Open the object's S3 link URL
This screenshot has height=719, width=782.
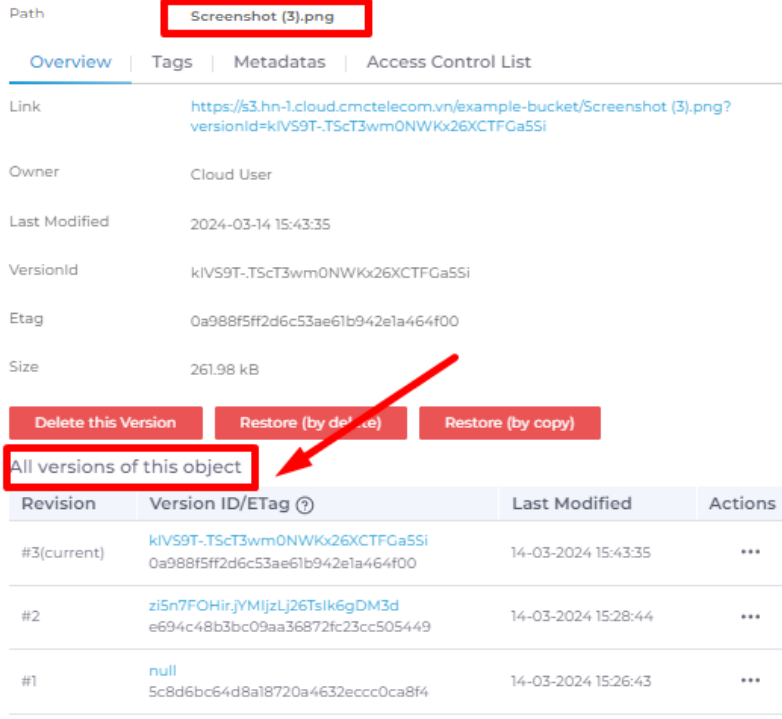[x=461, y=116]
